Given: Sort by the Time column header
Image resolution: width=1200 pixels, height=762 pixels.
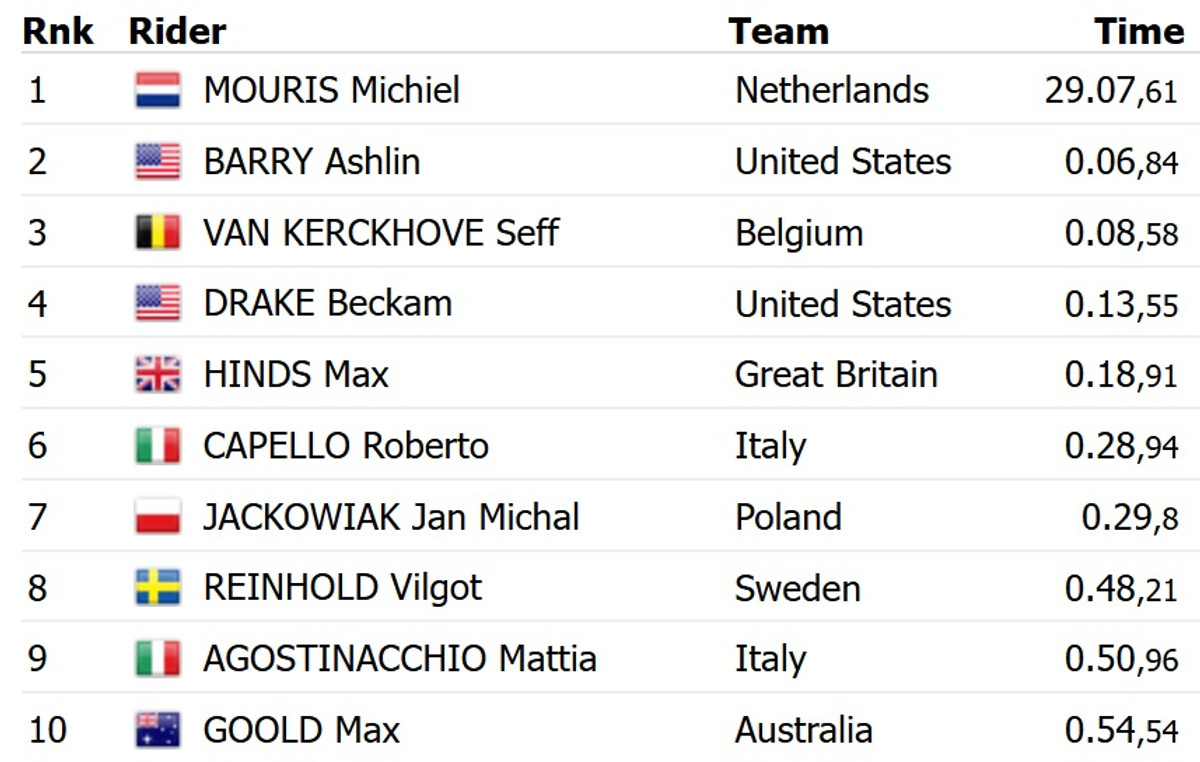Looking at the screenshot, I should tap(1138, 32).
